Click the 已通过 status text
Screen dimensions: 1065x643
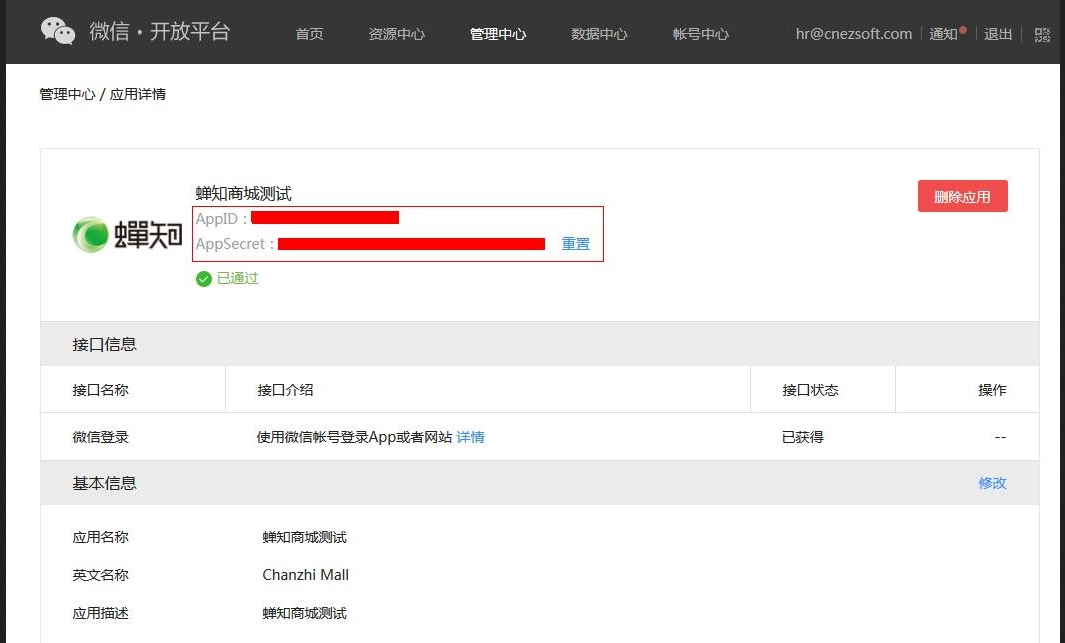pos(238,278)
